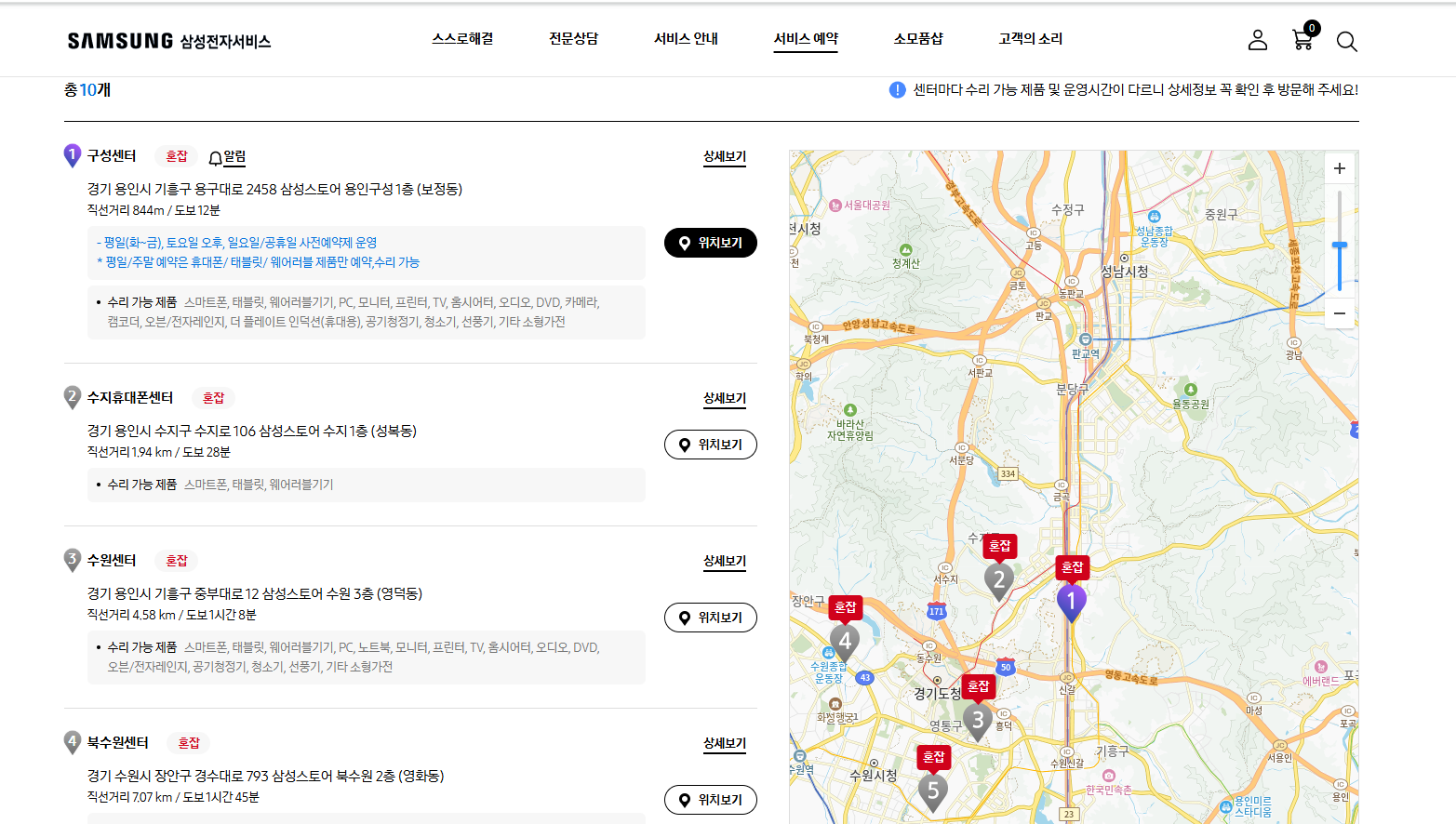The height and width of the screenshot is (824, 1456).
Task: Open the 서비스 예약 menu
Action: pyautogui.click(x=806, y=39)
